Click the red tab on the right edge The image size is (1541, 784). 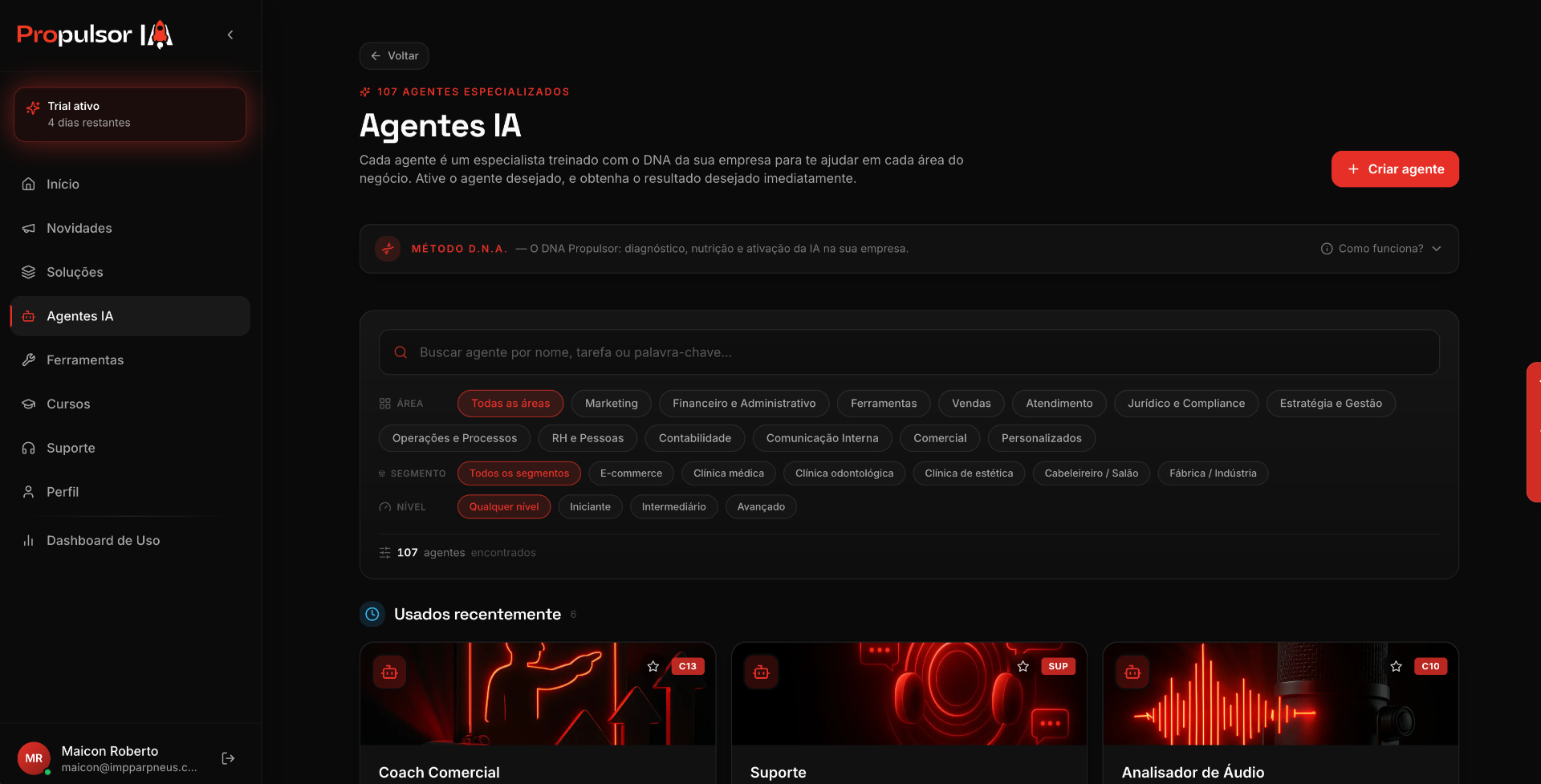tap(1534, 432)
